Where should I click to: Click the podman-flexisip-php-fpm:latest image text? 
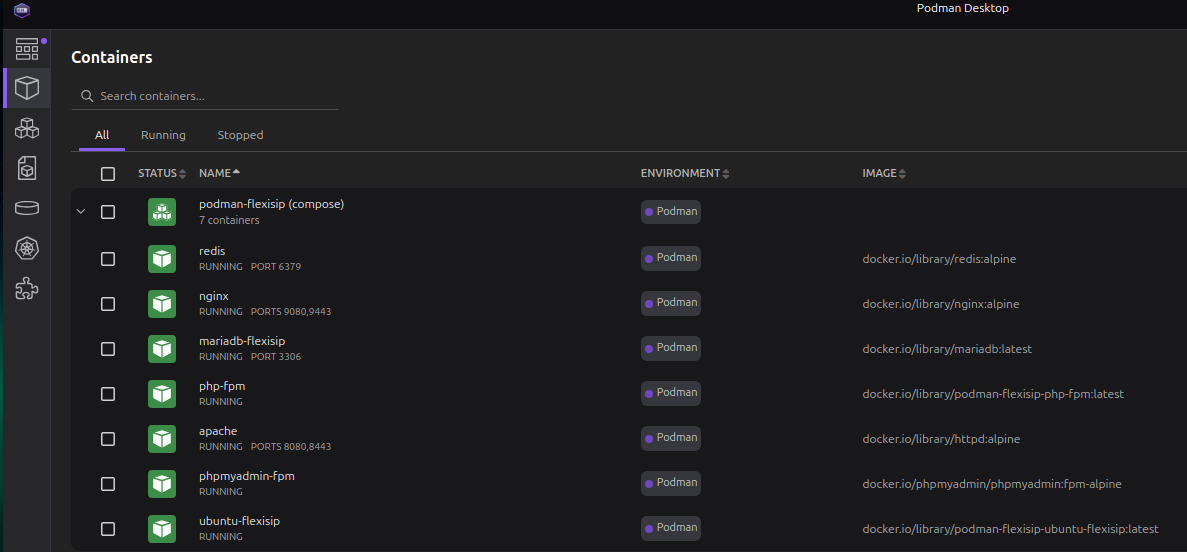(993, 394)
